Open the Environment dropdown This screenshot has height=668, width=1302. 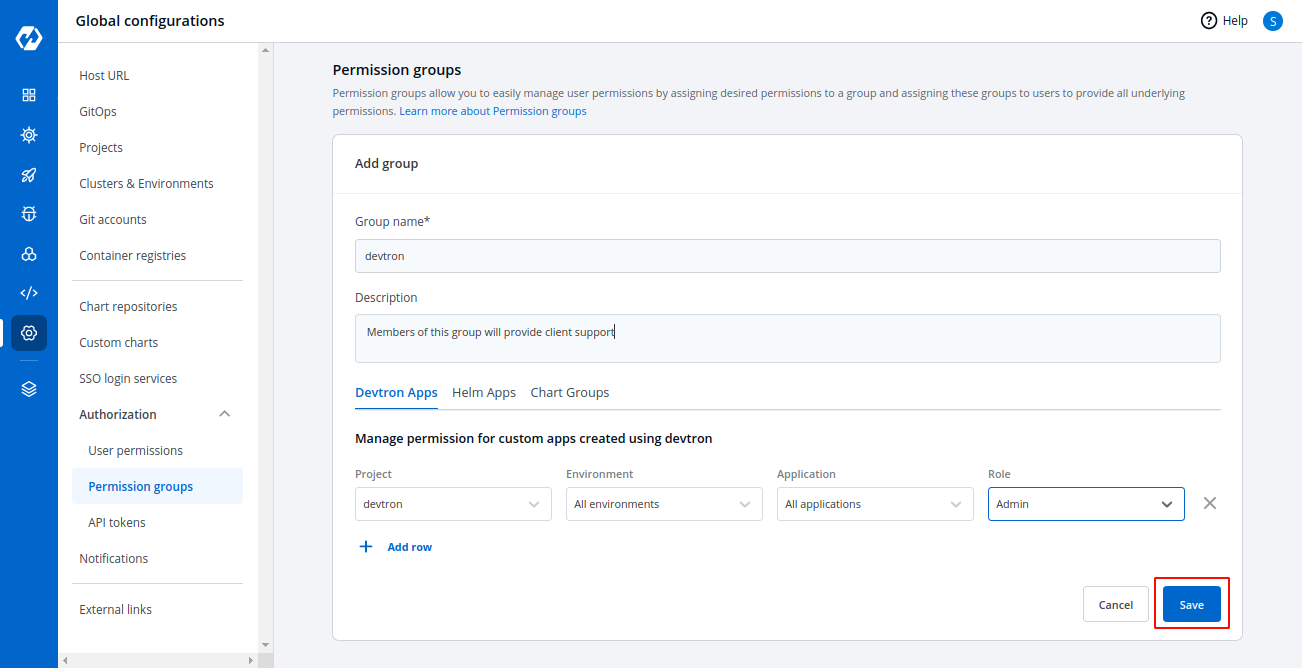664,504
